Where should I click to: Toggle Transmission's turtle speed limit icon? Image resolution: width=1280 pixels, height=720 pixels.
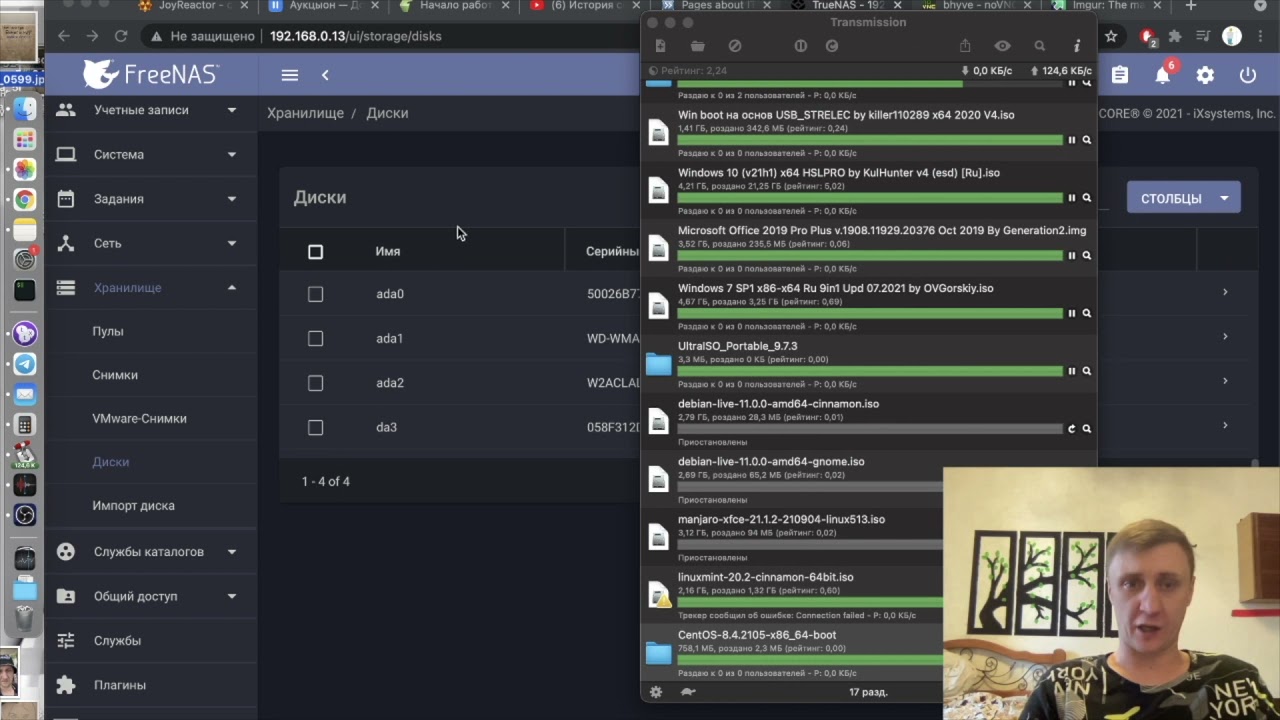(x=688, y=691)
